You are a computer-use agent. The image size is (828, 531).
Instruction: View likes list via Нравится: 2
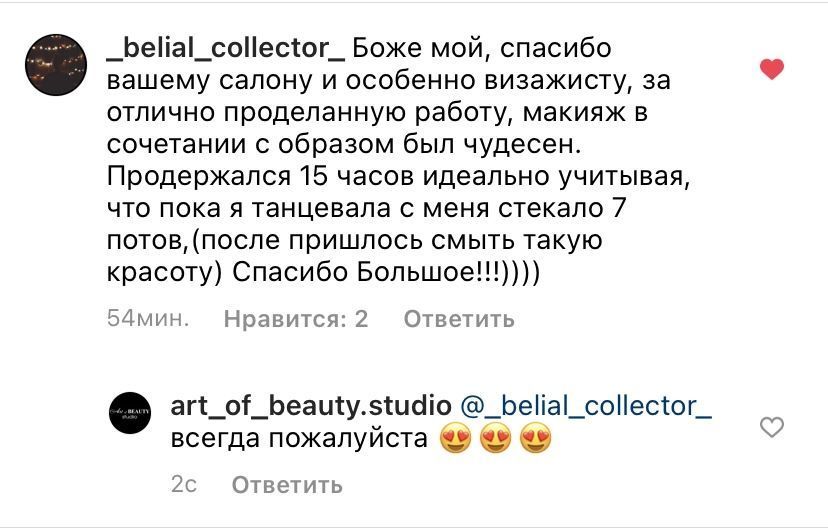click(x=296, y=319)
